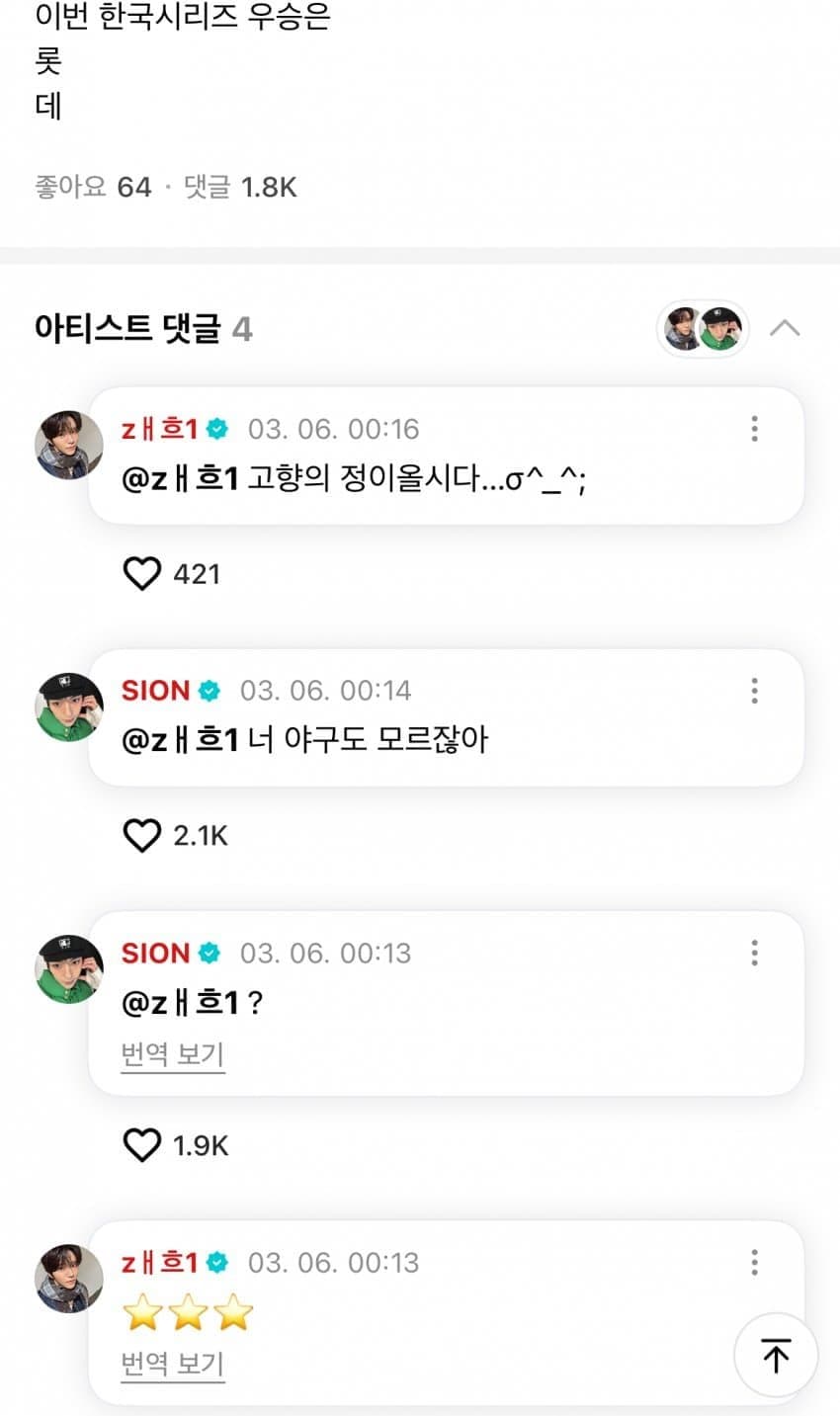Tap SION's avatar on the 00:14 comment
The height and width of the screenshot is (1416, 840).
pyautogui.click(x=69, y=708)
